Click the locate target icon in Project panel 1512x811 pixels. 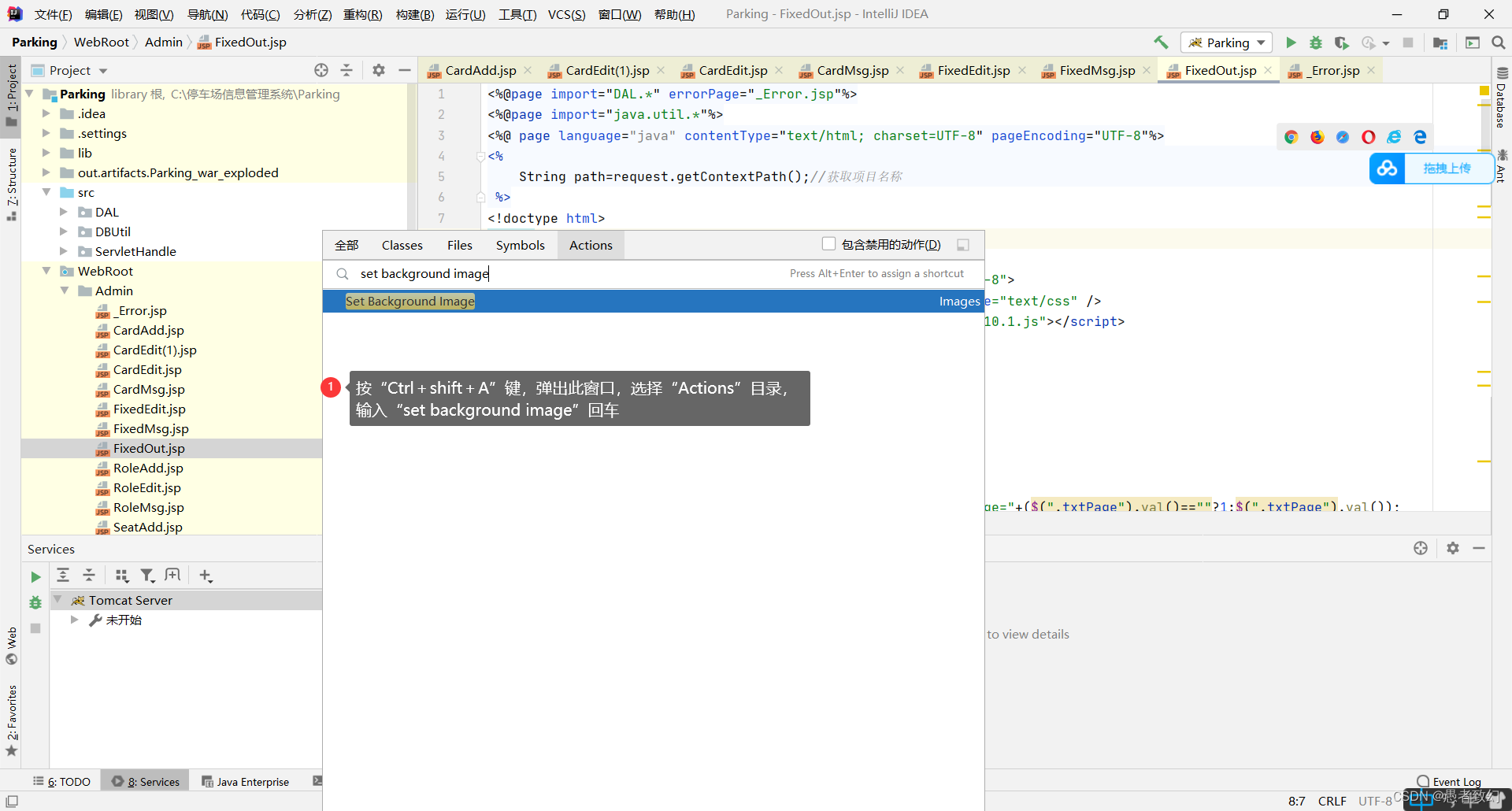(x=321, y=70)
